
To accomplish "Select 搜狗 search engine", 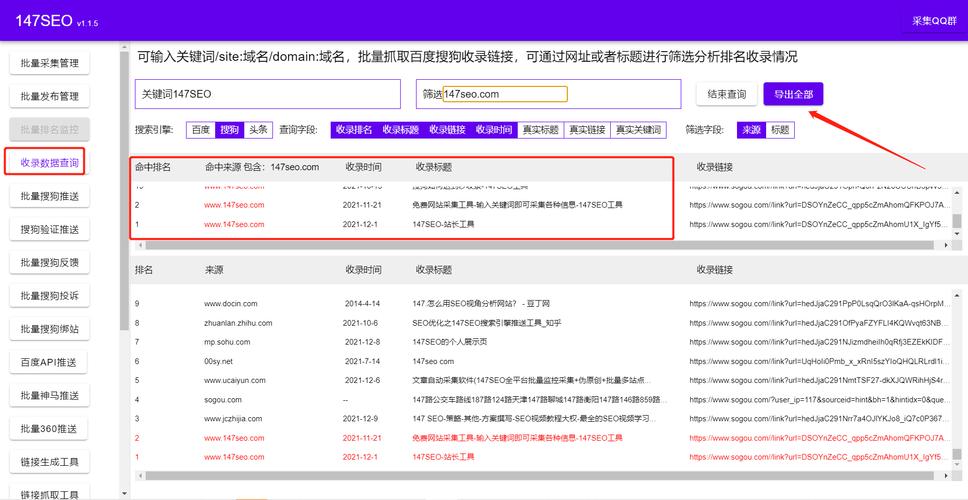I will (230, 130).
